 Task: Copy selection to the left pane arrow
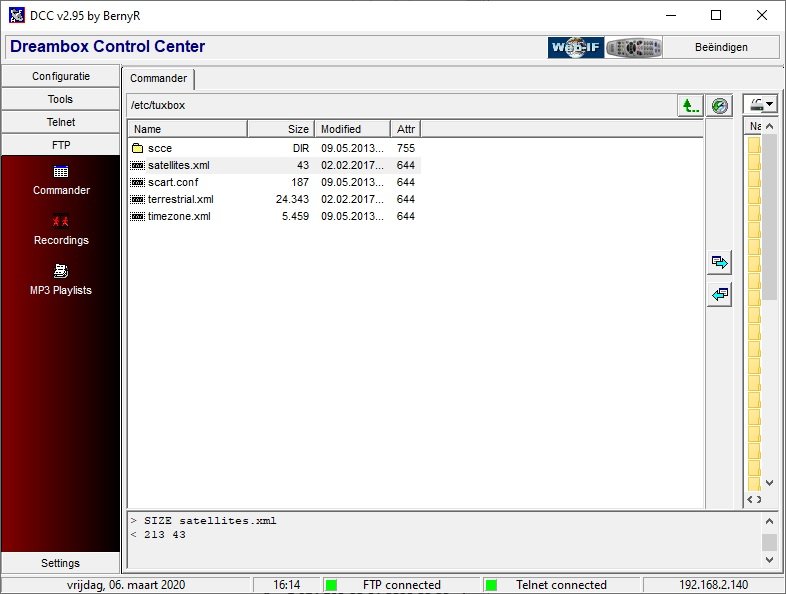click(x=719, y=294)
